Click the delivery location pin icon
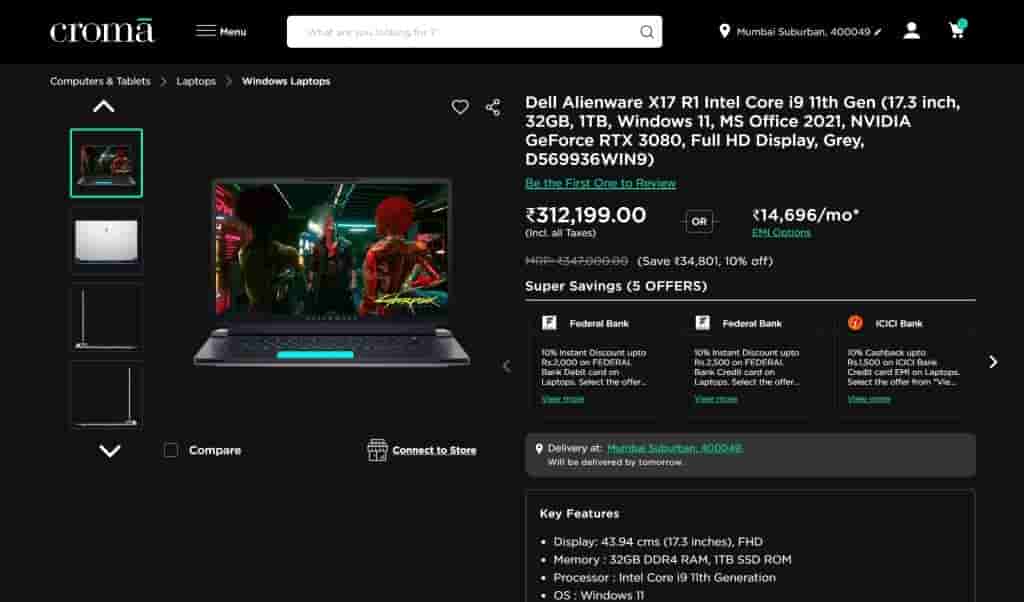This screenshot has width=1024, height=602. [539, 449]
